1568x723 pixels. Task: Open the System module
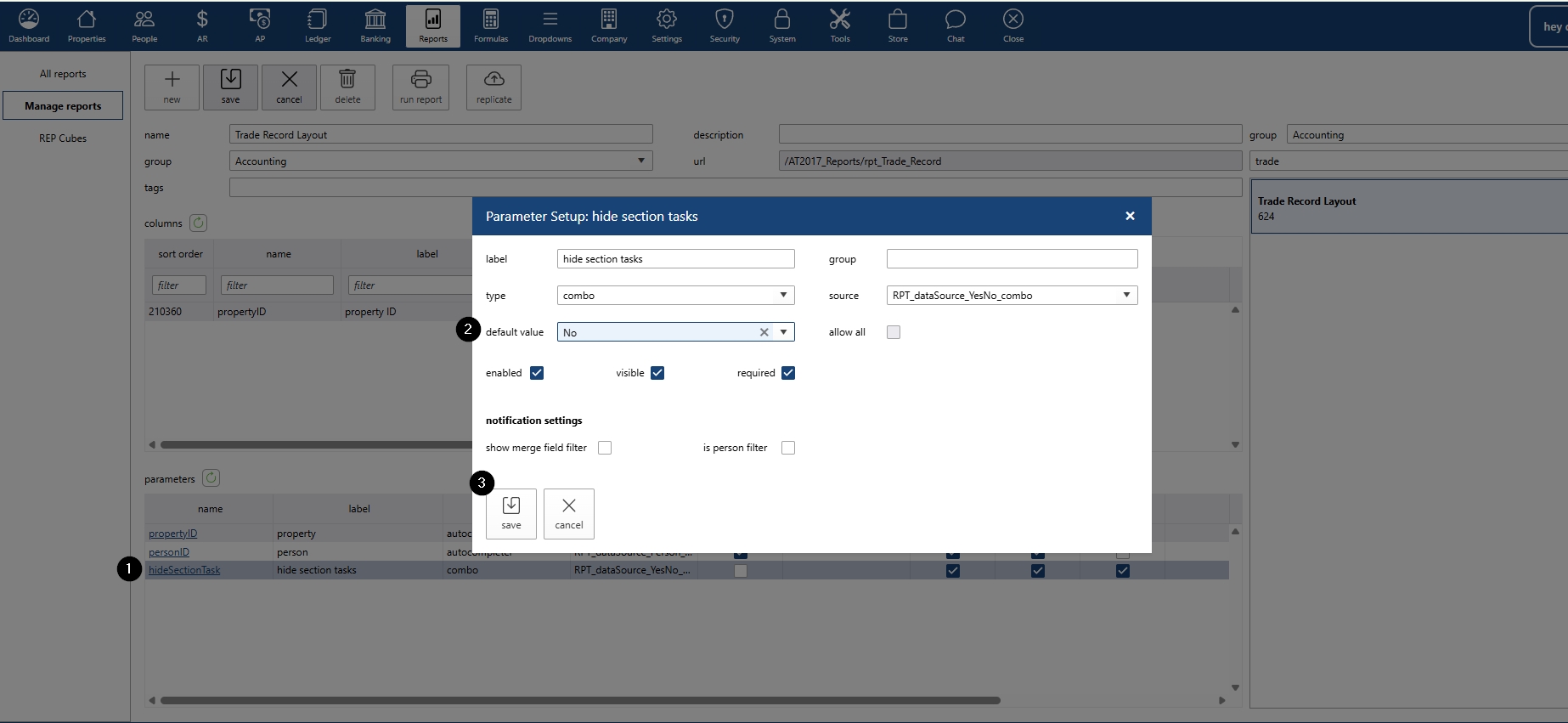[782, 26]
